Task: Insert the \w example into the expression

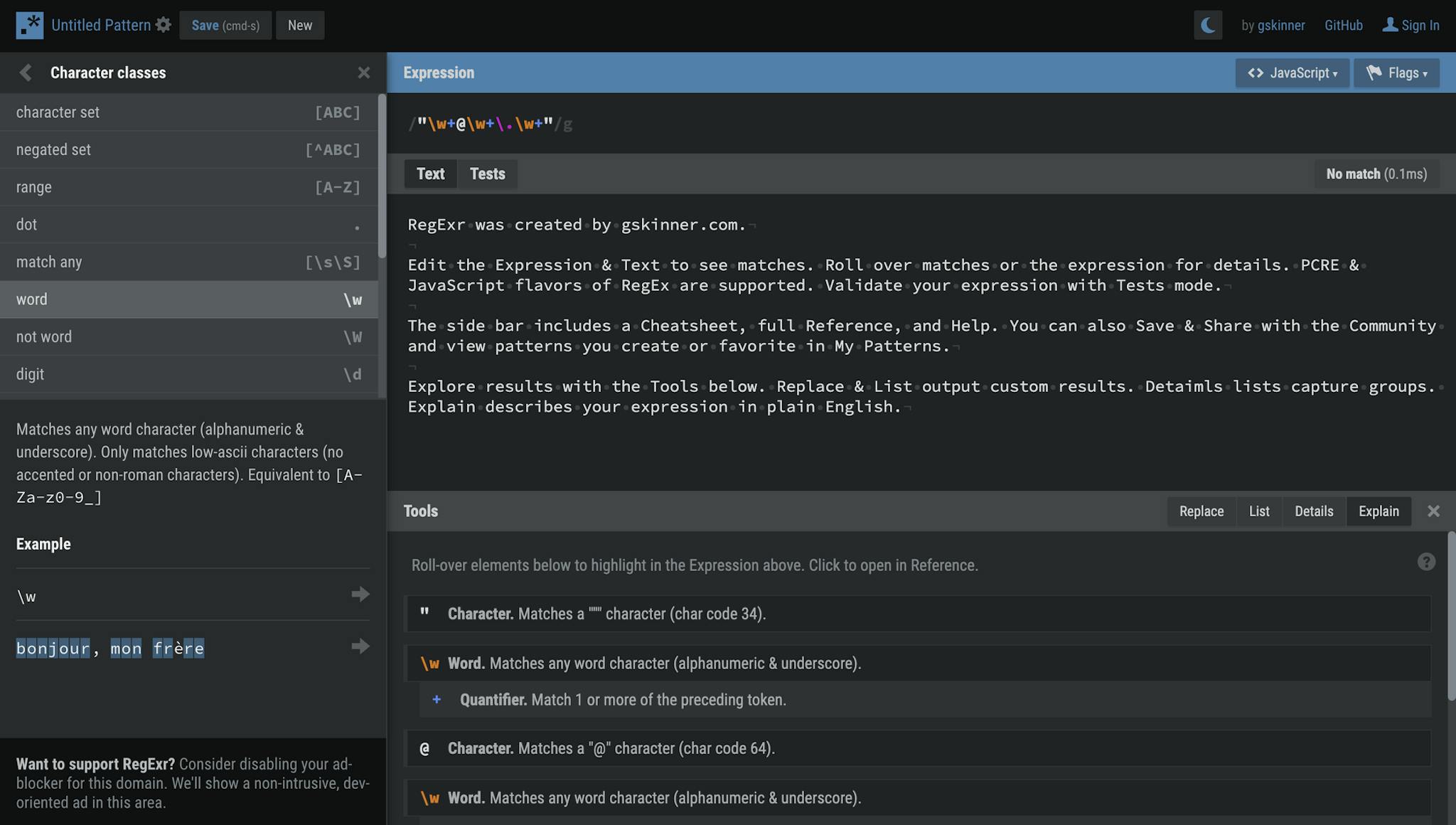Action: (x=360, y=595)
